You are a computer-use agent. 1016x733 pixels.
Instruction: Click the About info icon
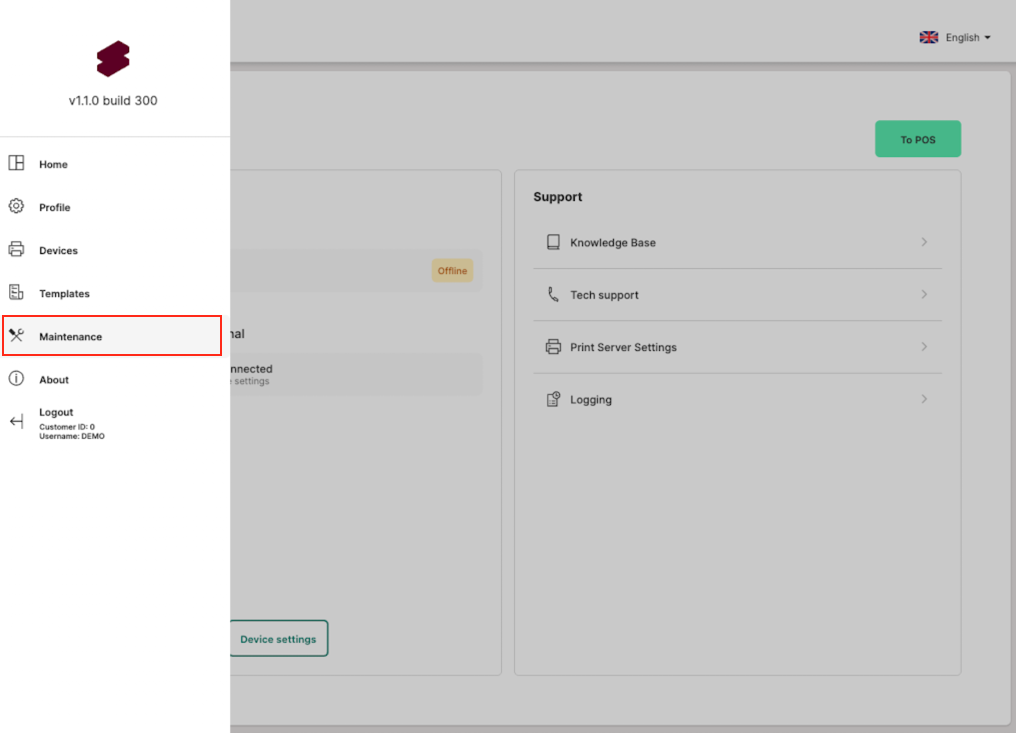tap(16, 378)
